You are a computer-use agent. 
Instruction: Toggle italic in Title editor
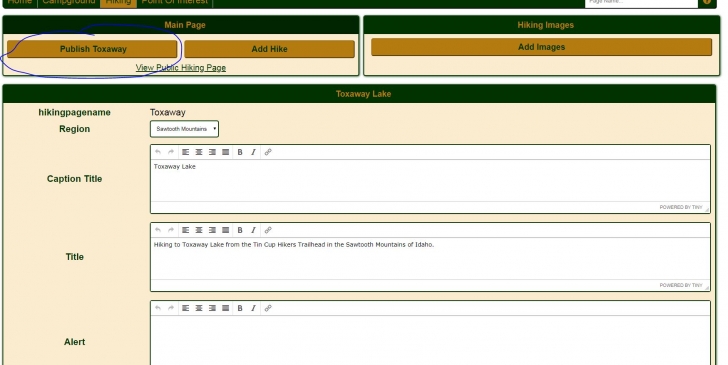coord(254,230)
